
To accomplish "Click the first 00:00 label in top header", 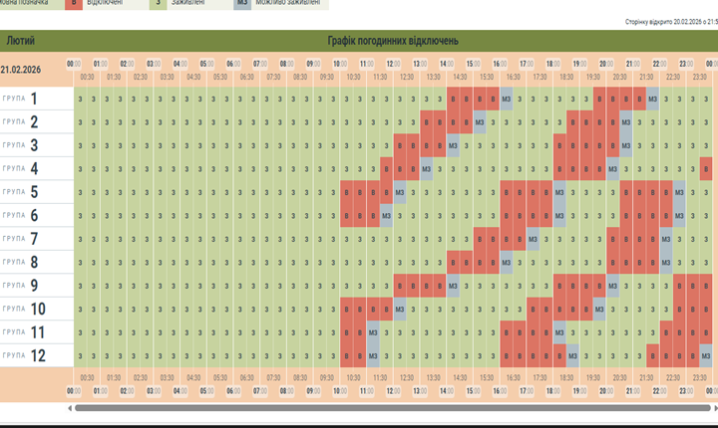I will pos(73,64).
